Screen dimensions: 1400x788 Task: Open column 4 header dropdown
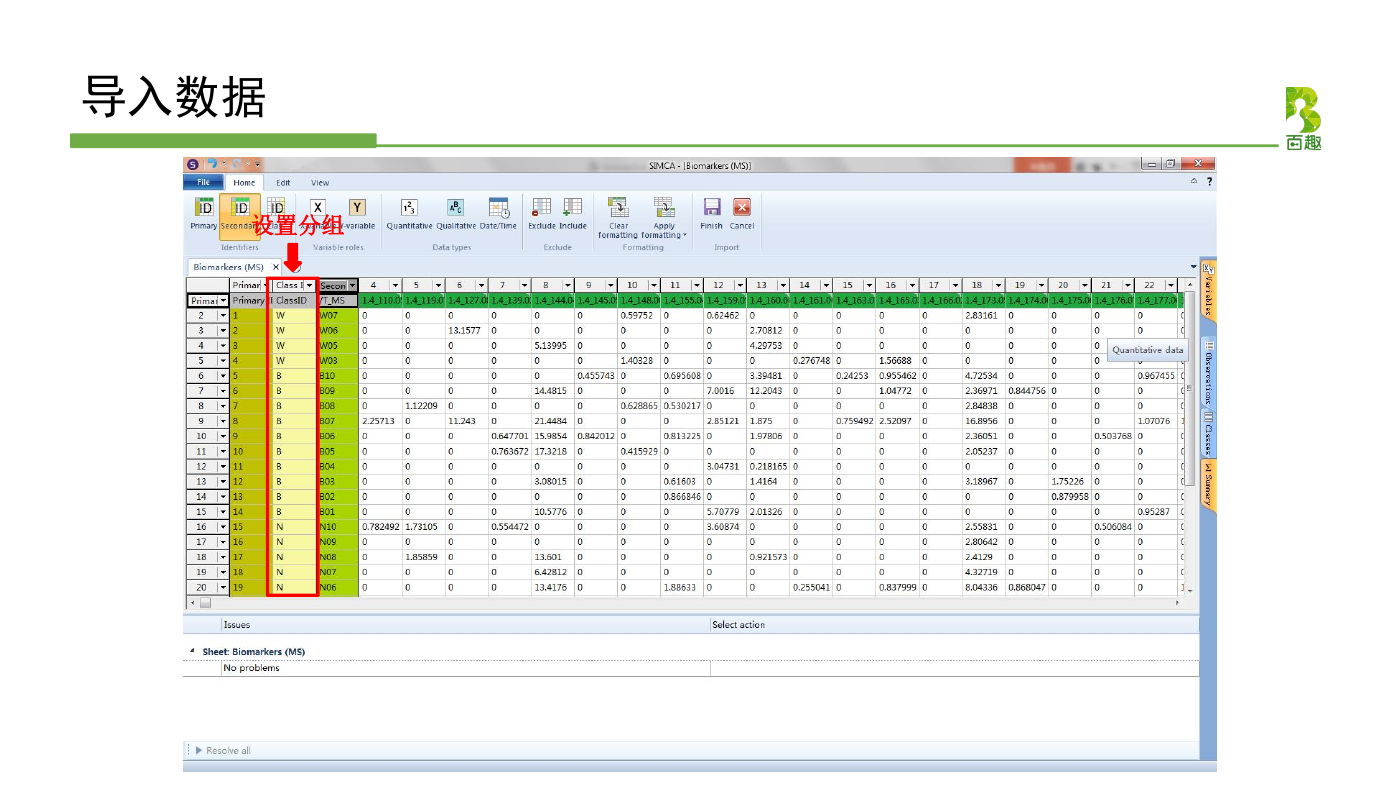click(394, 285)
